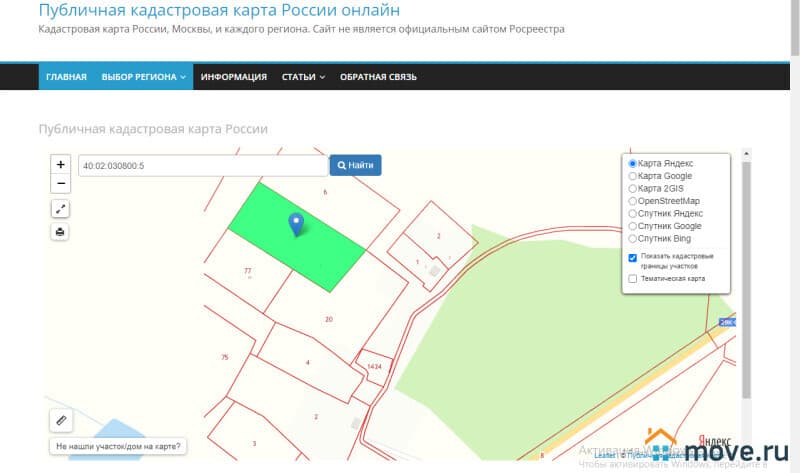Go to Обратная связь page
Image resolution: width=800 pixels, height=473 pixels.
click(x=378, y=77)
